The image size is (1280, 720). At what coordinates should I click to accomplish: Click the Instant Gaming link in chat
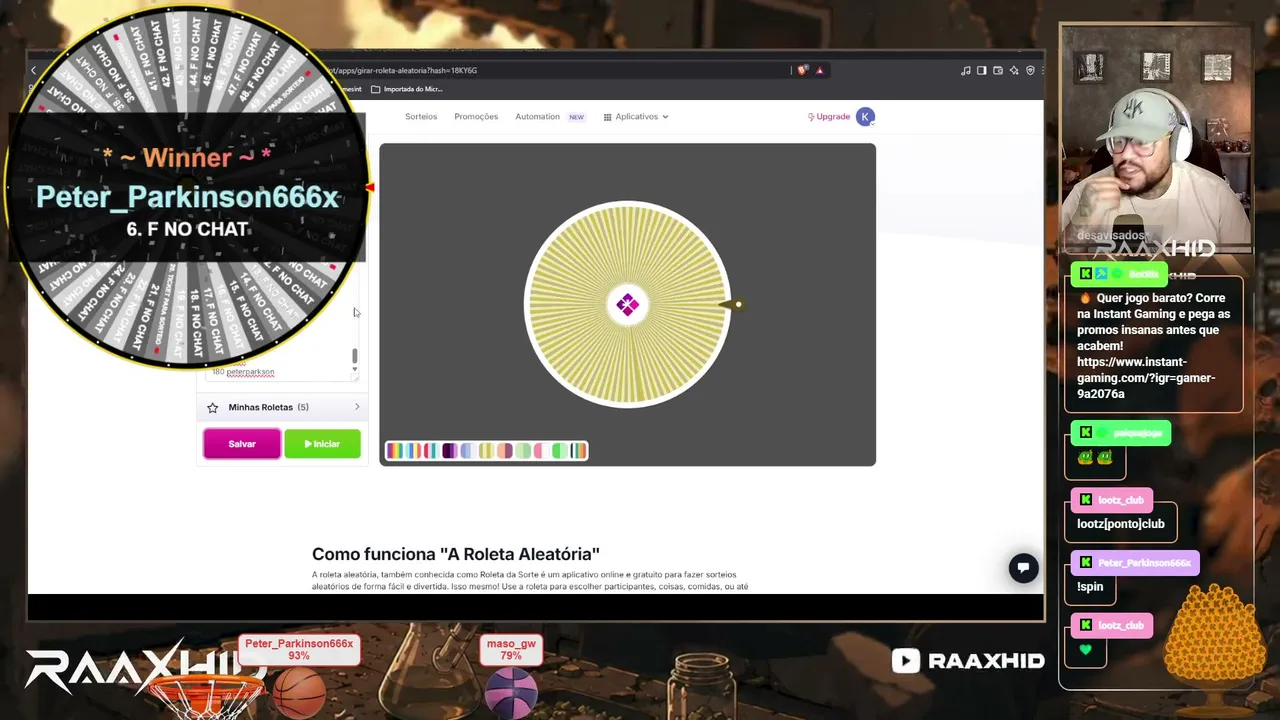coord(1146,378)
